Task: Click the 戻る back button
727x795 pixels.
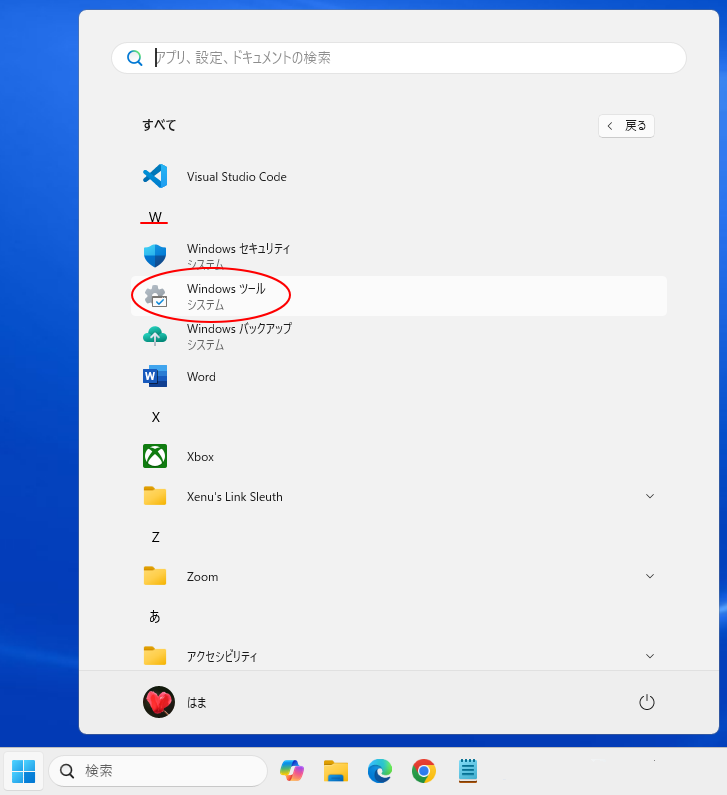Action: [626, 126]
